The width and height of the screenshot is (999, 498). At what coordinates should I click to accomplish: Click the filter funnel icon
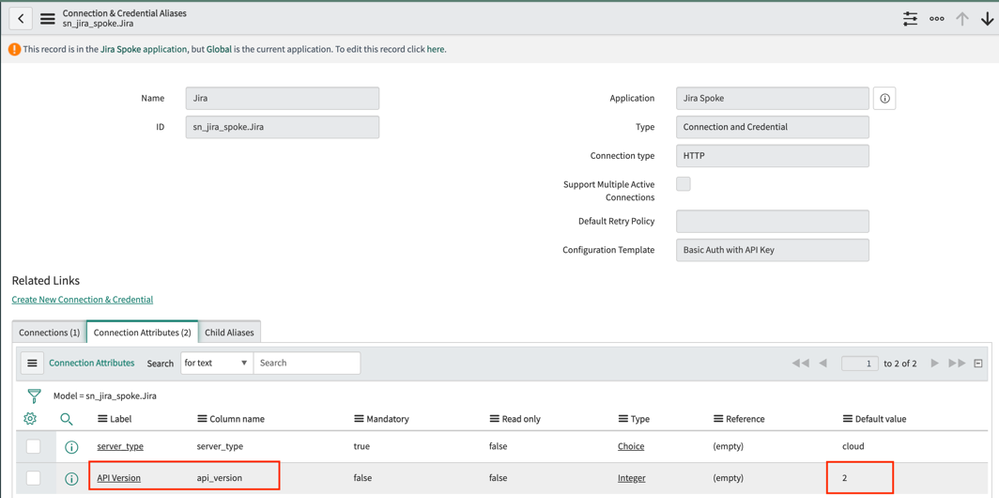coord(34,395)
